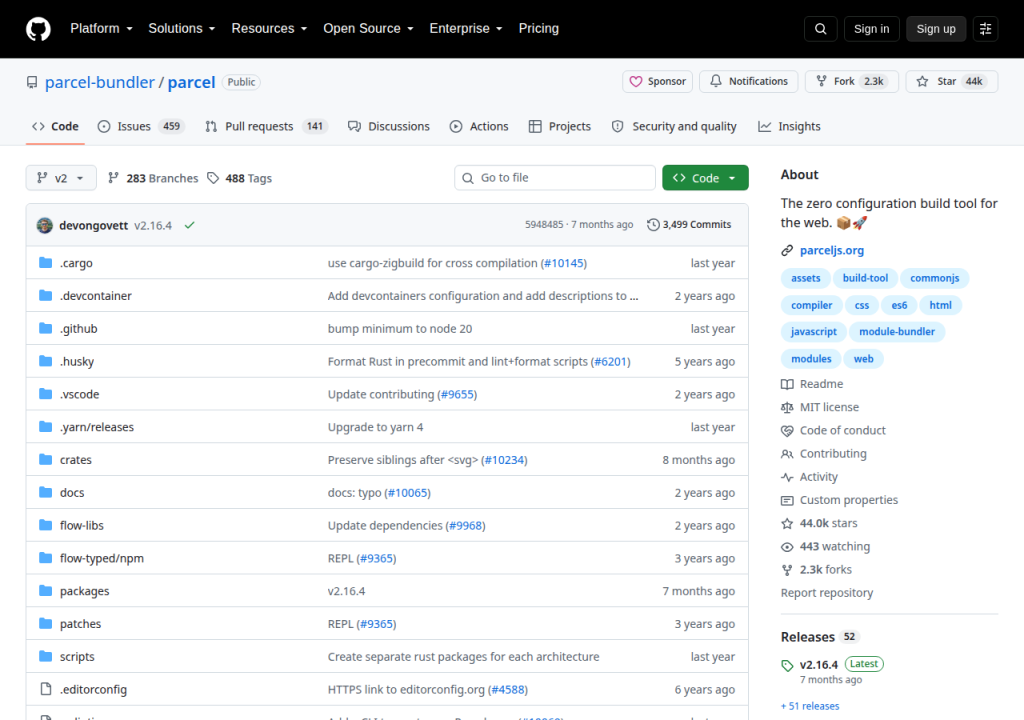Expand the Open Source menu
The height and width of the screenshot is (720, 1024).
[368, 29]
